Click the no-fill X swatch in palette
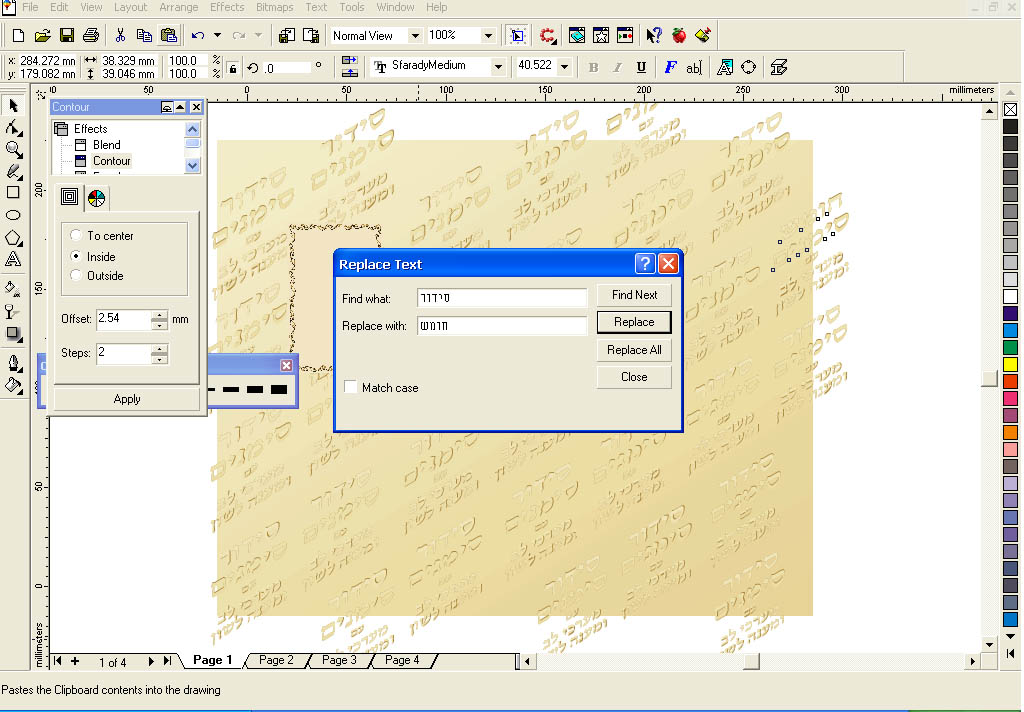 (1010, 110)
